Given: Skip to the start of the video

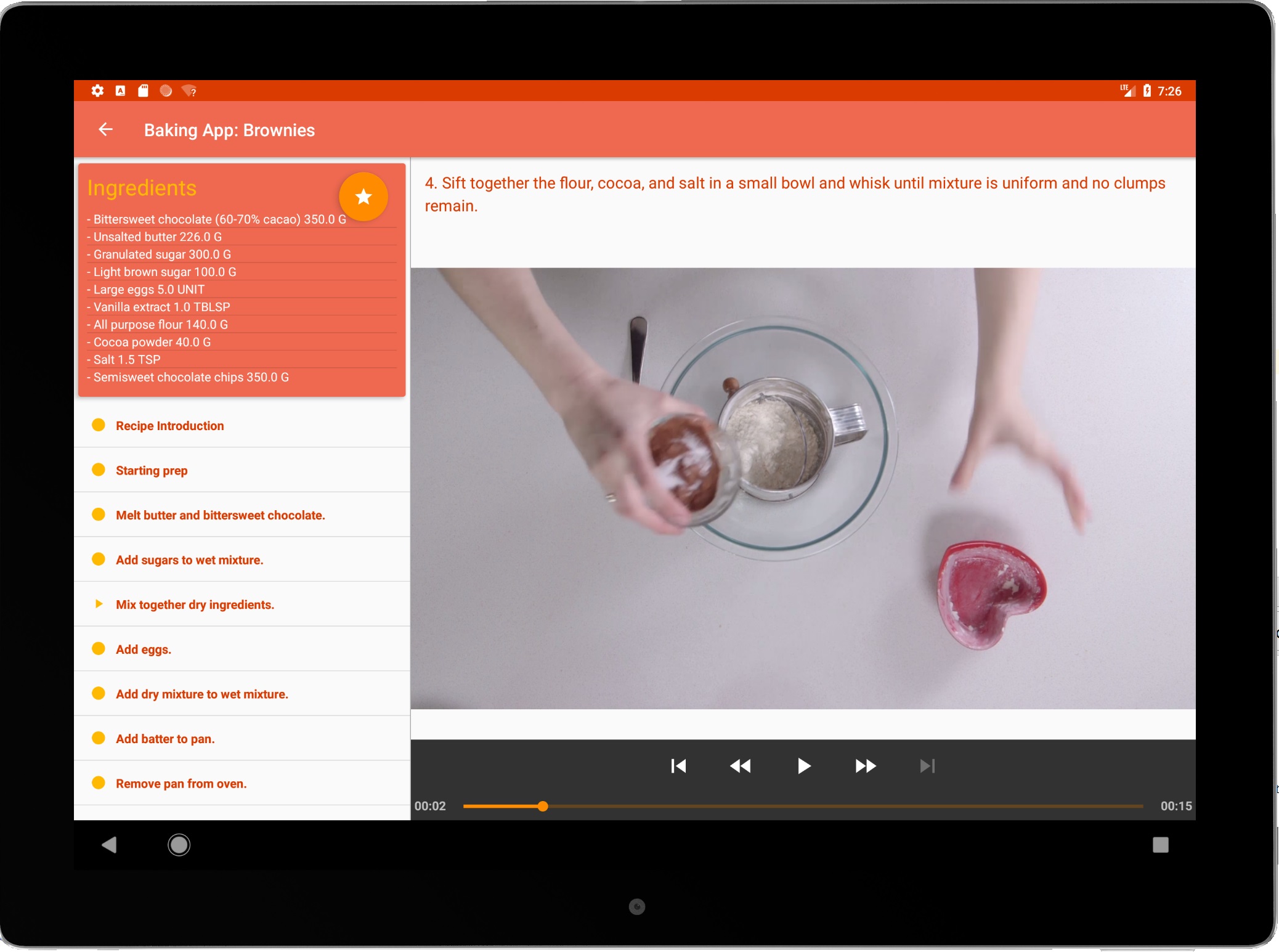Looking at the screenshot, I should tap(678, 766).
